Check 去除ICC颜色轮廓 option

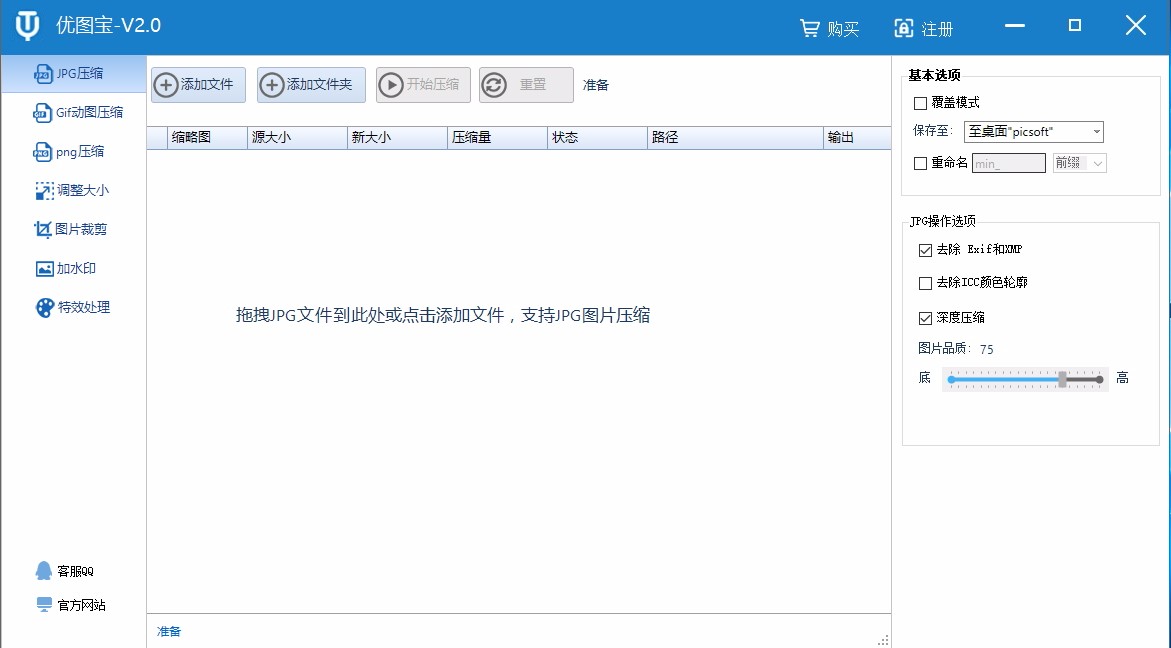[925, 283]
